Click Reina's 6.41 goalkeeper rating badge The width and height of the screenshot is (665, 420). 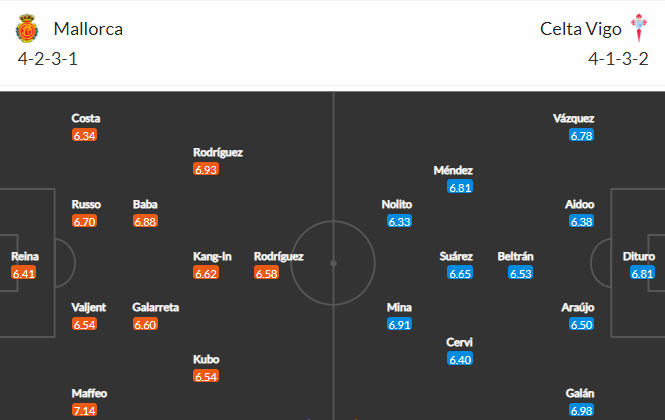click(24, 273)
